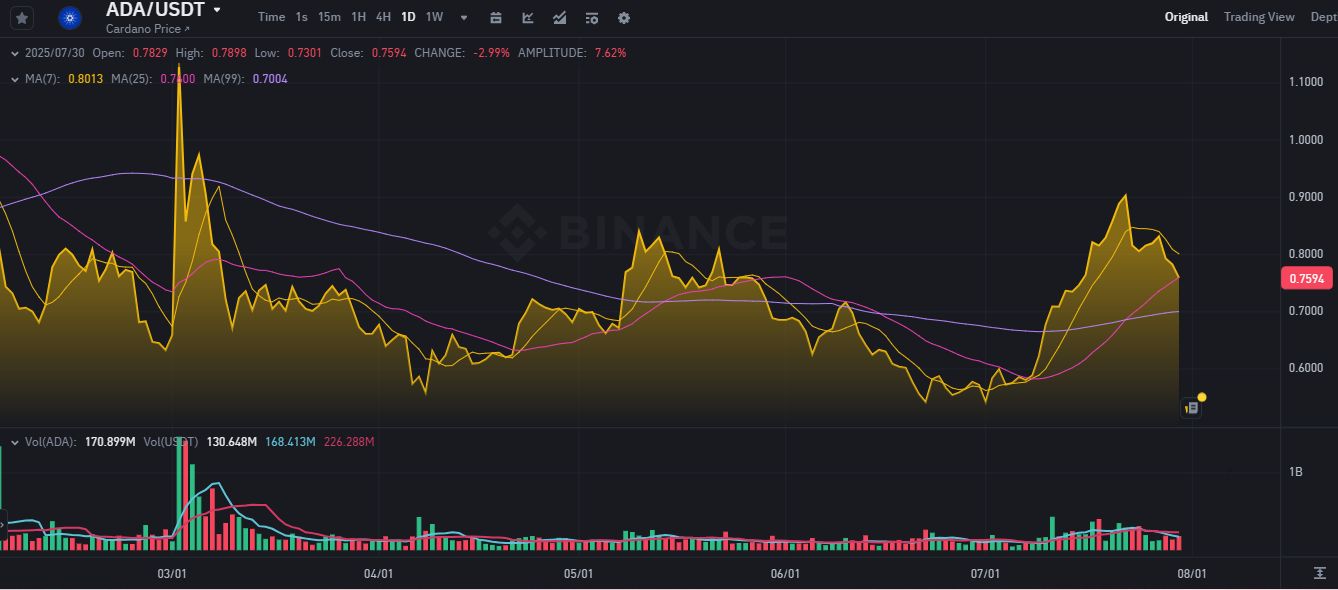Open the Cardano Price external link arrow

point(186,30)
